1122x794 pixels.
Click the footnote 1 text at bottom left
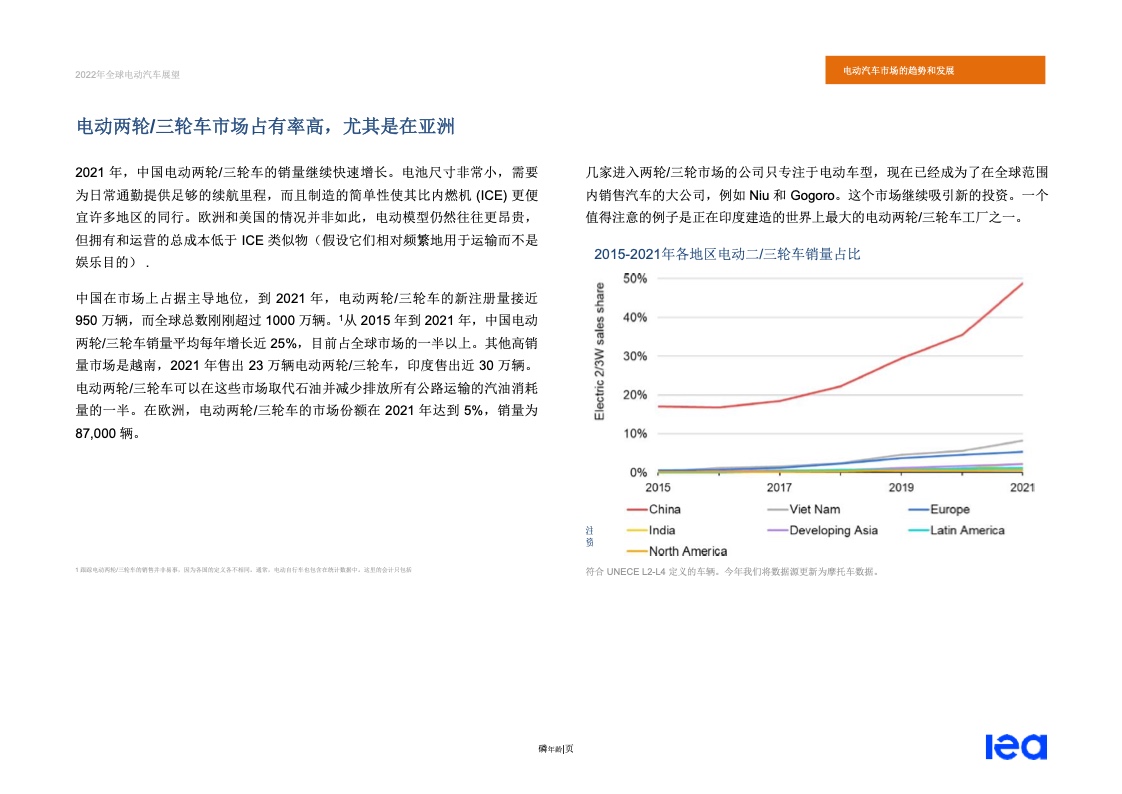(243, 570)
